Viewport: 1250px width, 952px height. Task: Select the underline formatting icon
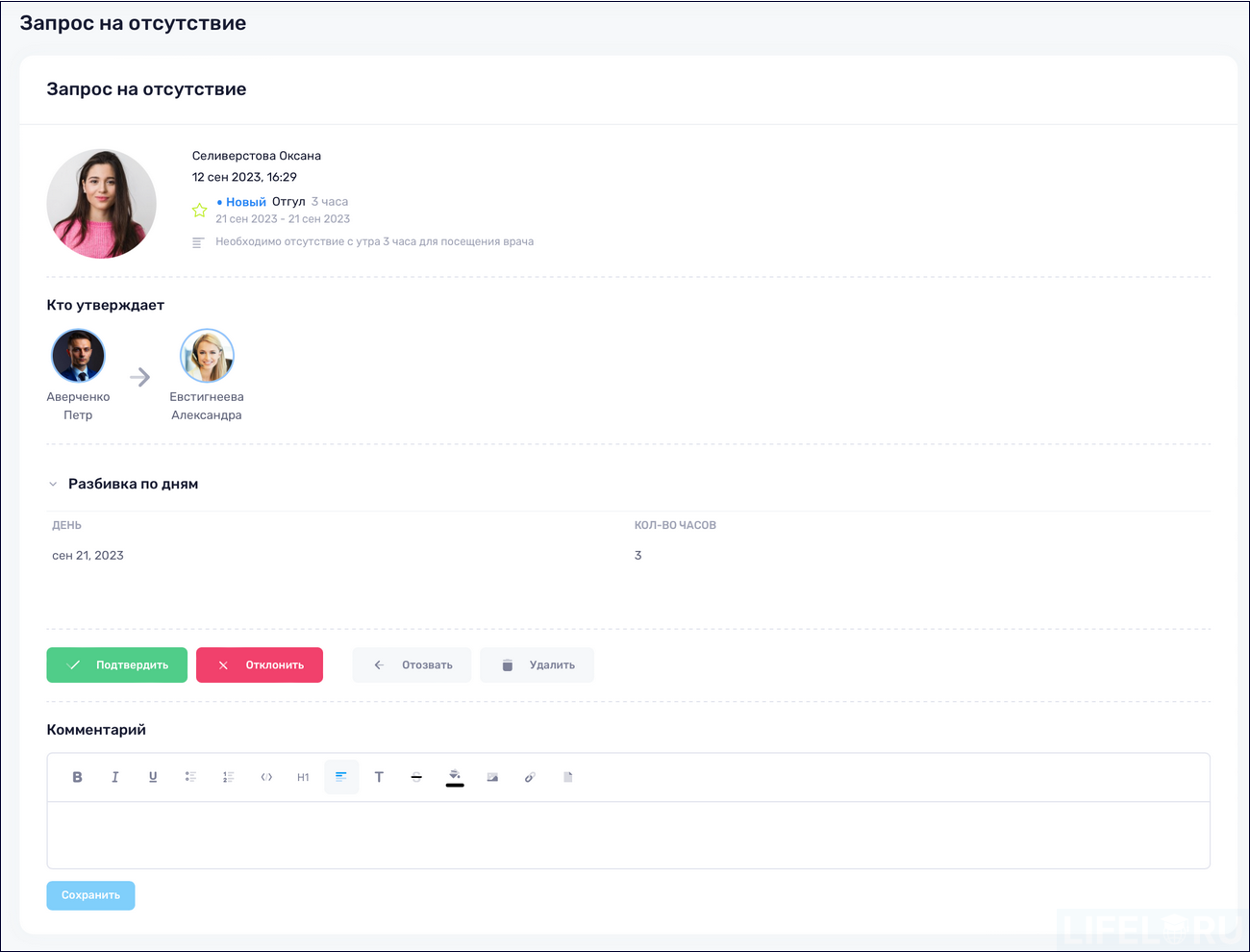click(152, 777)
